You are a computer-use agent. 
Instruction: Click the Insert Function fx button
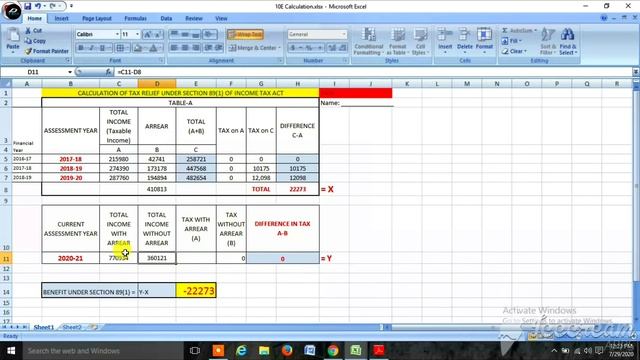tap(108, 72)
